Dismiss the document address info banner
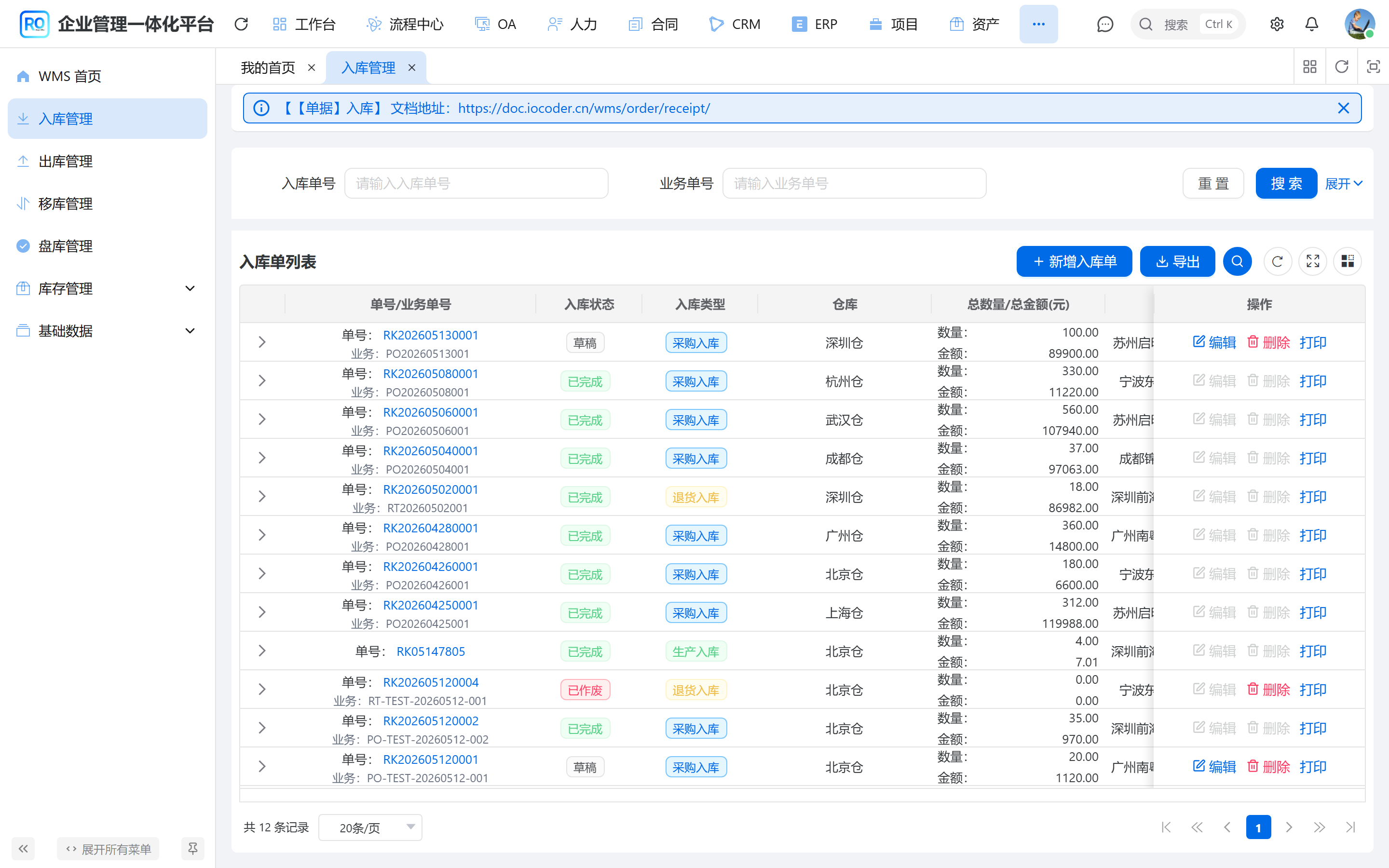Viewport: 1389px width, 868px height. [x=1344, y=108]
